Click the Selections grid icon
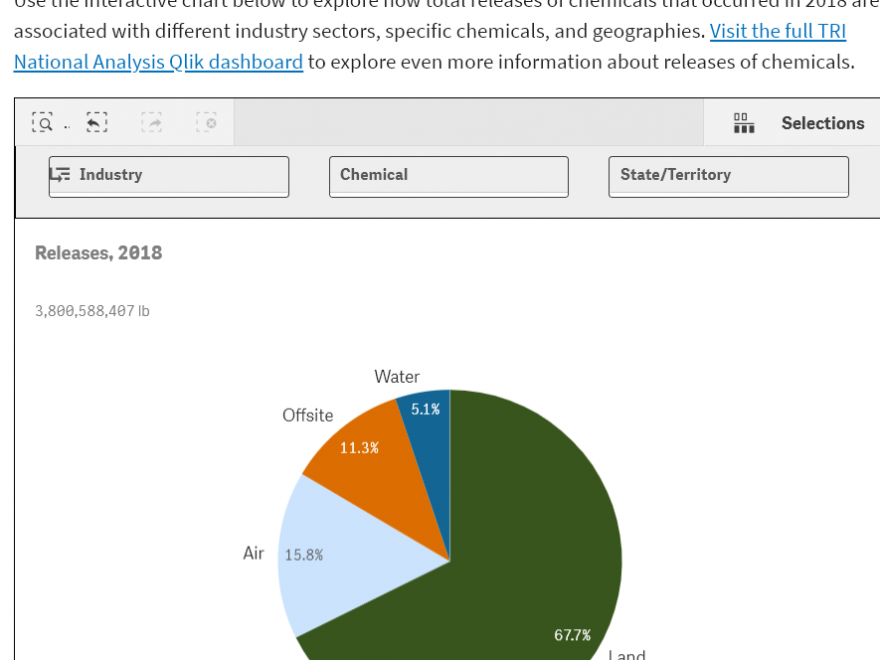The image size is (880, 660). (x=744, y=123)
